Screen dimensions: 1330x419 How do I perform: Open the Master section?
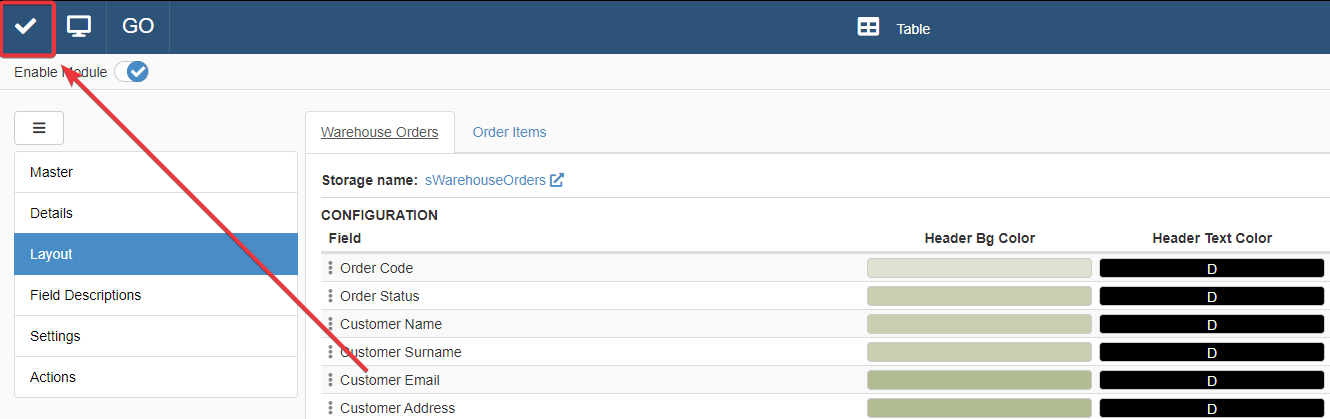coord(156,172)
